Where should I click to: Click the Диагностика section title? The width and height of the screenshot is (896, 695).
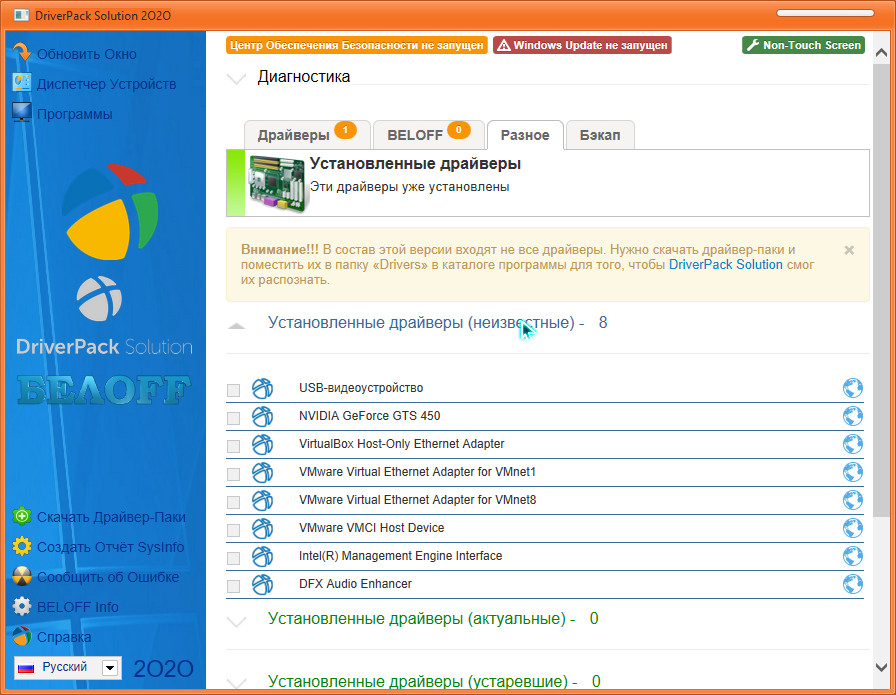click(x=304, y=77)
